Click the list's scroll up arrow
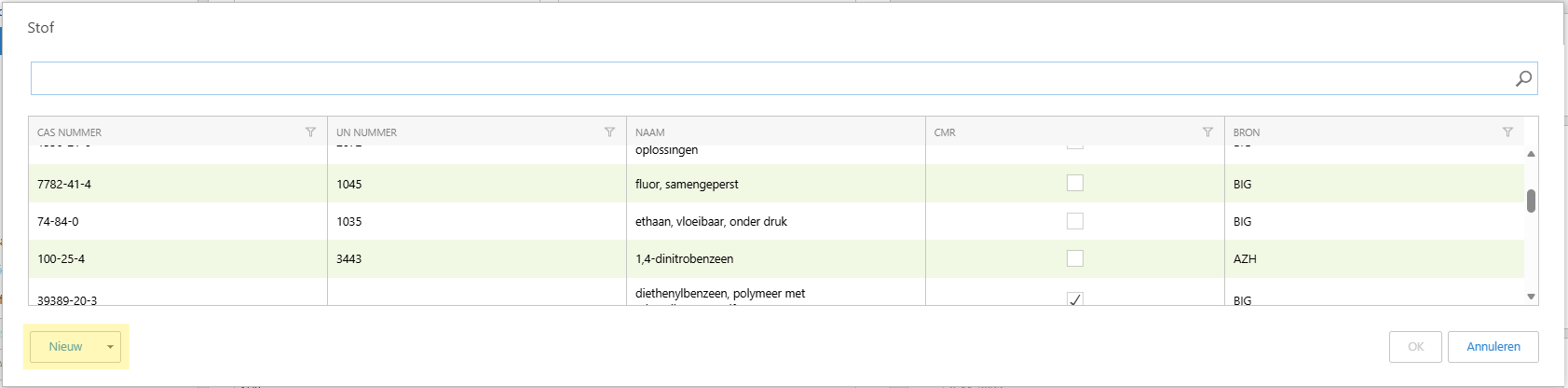This screenshot has width=1568, height=388. click(x=1531, y=154)
